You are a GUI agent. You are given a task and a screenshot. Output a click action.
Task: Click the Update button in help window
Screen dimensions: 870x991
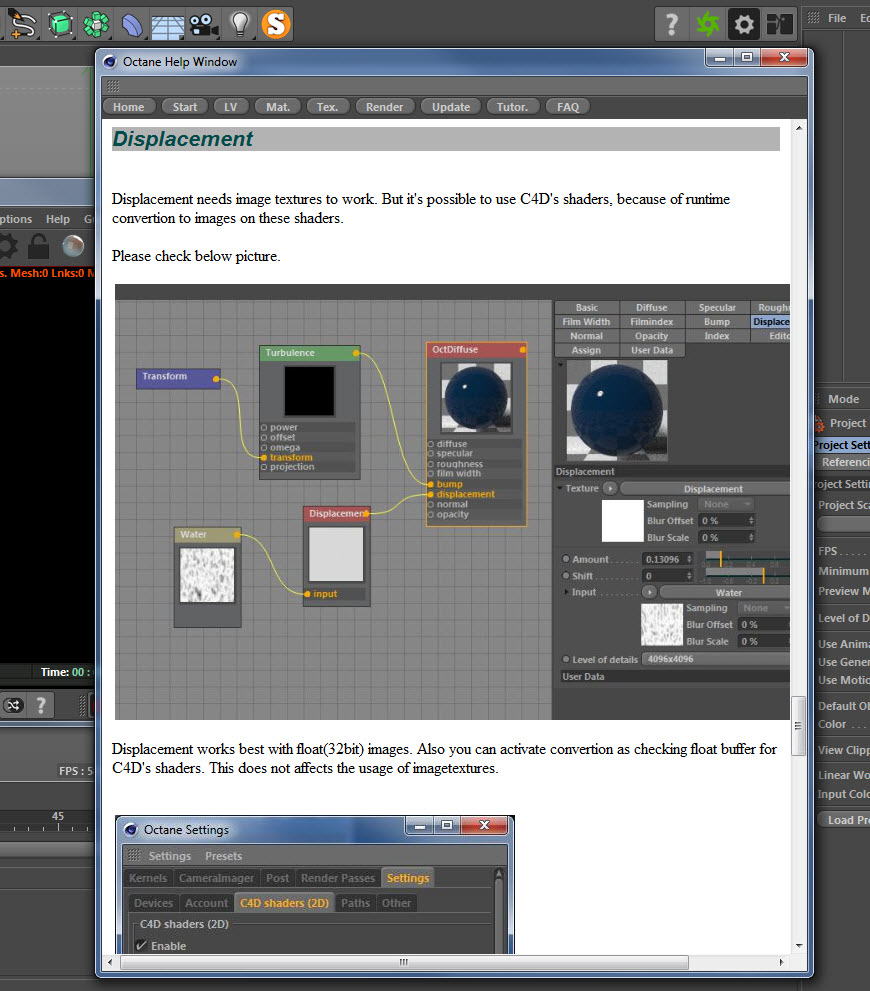pos(450,107)
